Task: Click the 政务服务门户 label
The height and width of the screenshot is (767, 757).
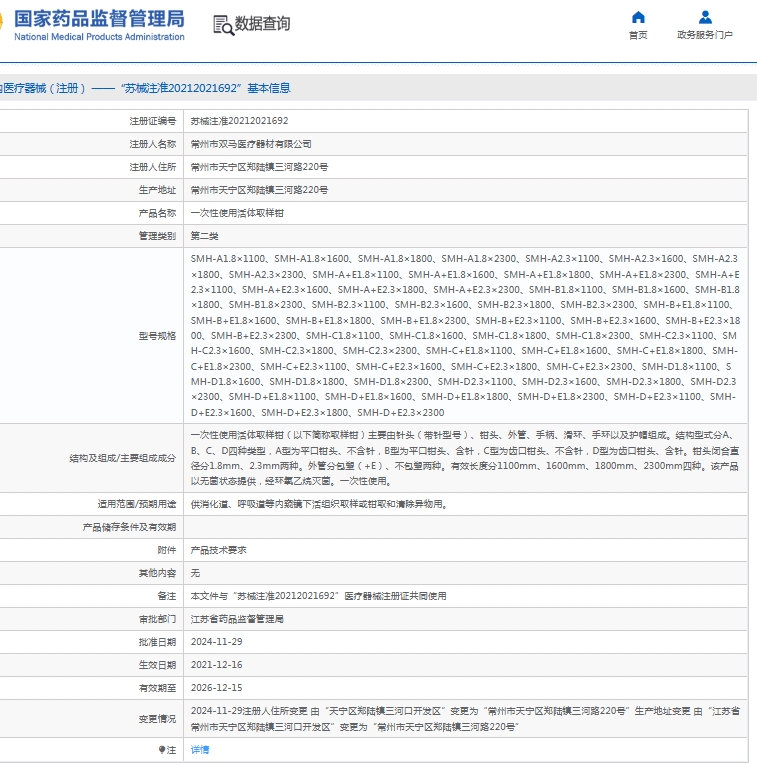Action: 705,35
